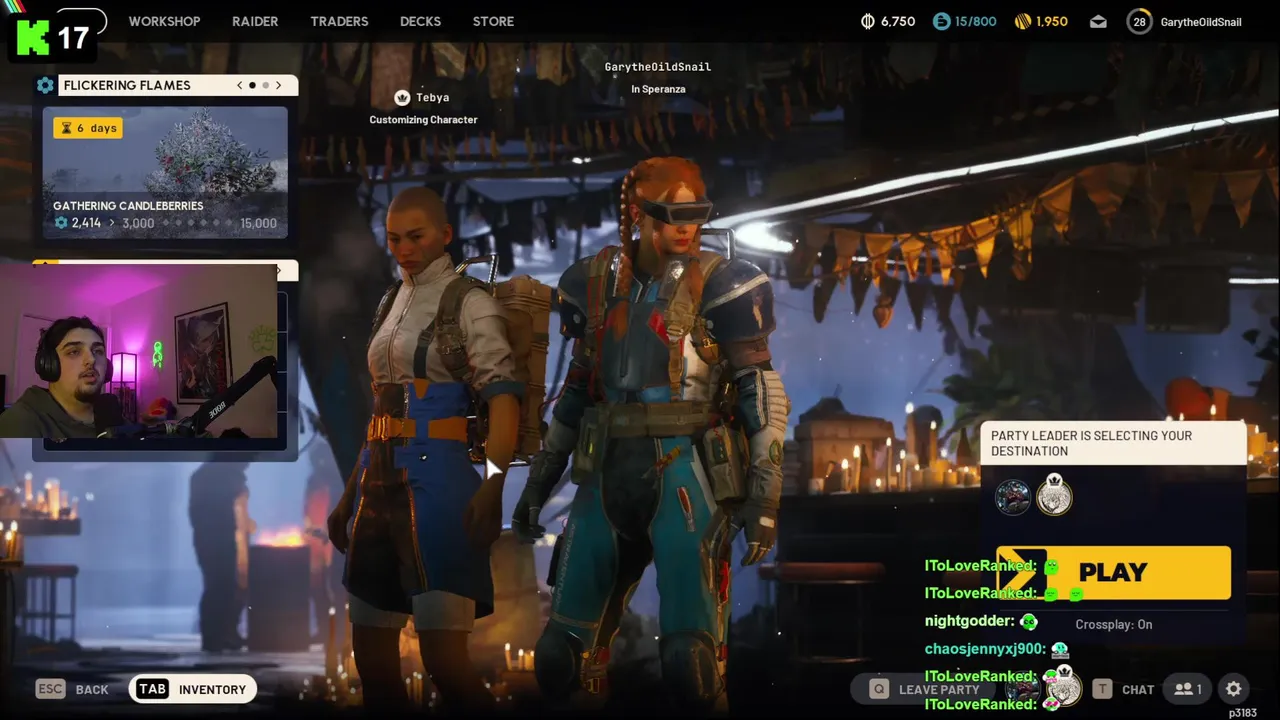Click the gold striped currency icon beside 1,950
The image size is (1280, 720).
tap(1022, 21)
